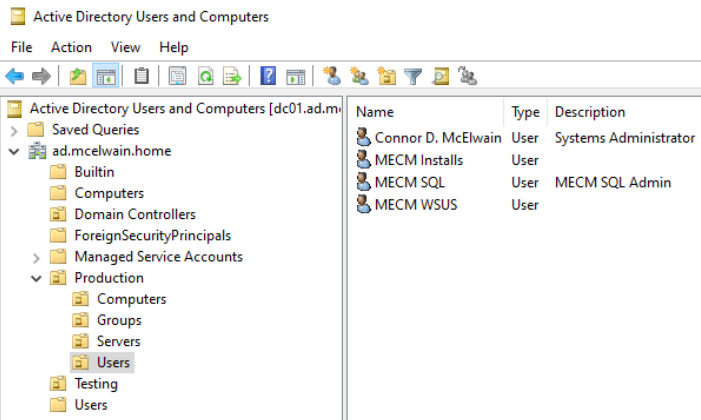Click the Description column header
Screen dimensions: 701x420
tap(590, 112)
